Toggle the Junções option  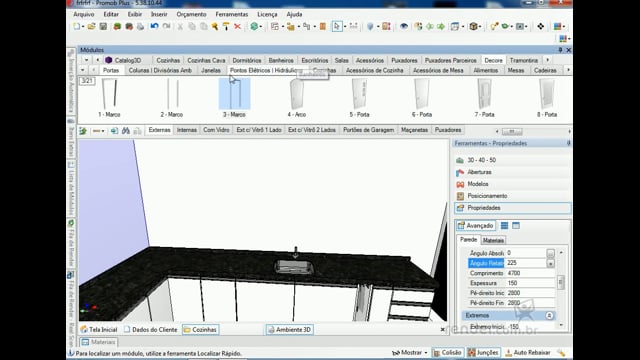pyautogui.click(x=483, y=352)
